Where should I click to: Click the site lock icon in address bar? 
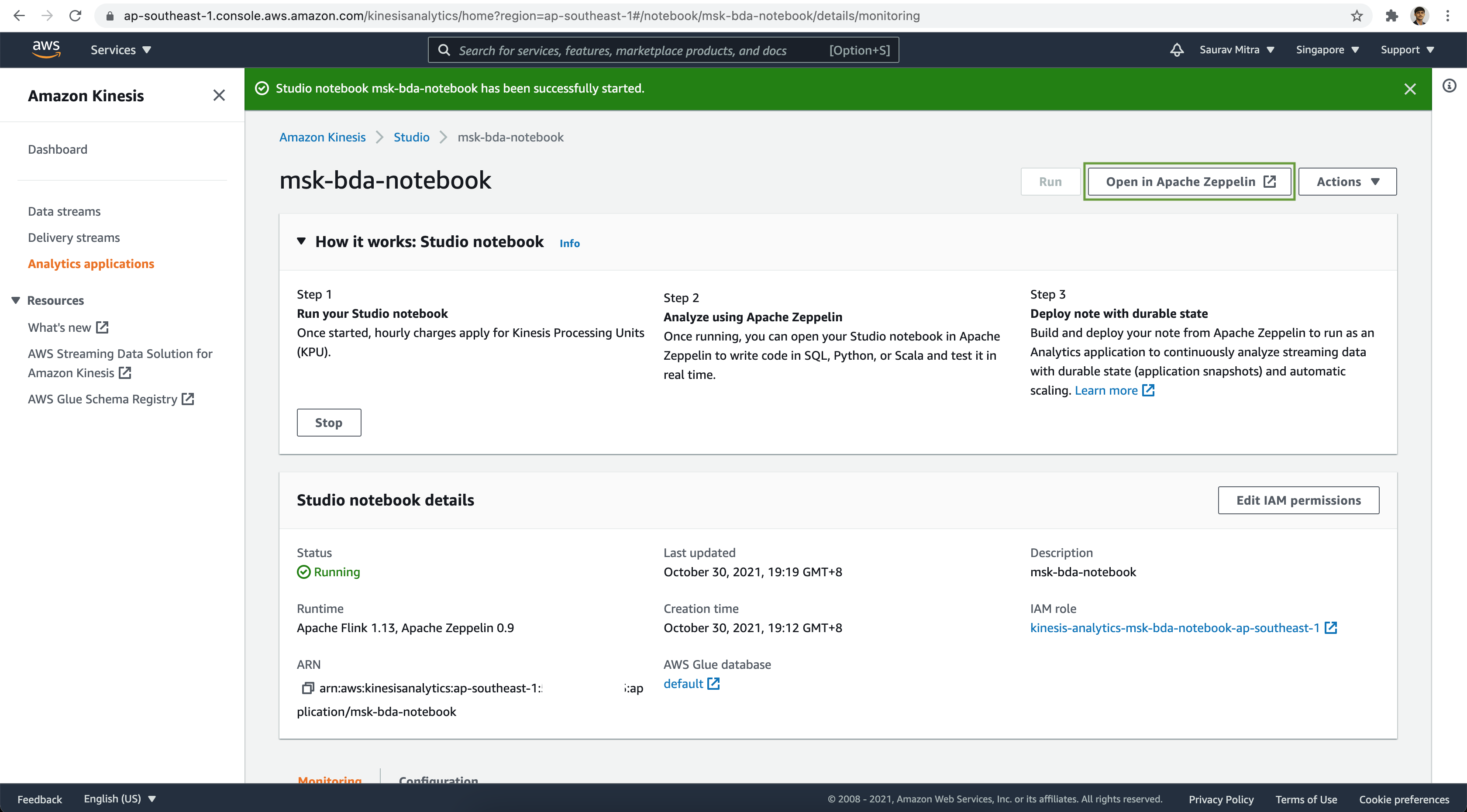(110, 16)
